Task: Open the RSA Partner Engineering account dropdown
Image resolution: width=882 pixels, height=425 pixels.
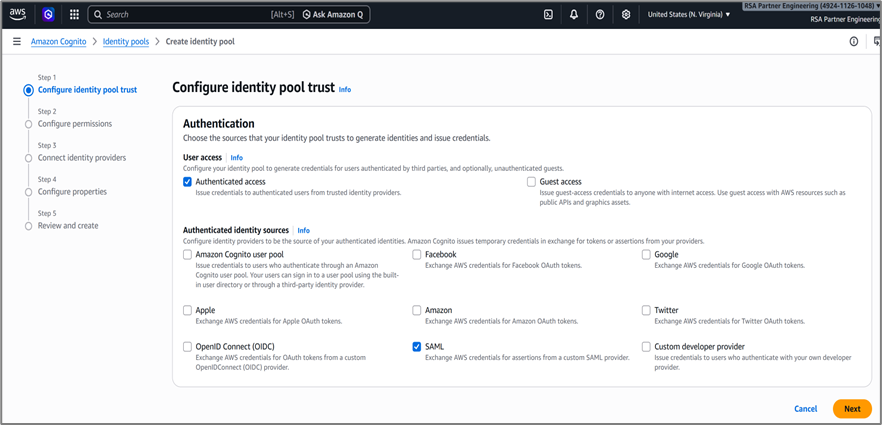Action: (x=812, y=8)
